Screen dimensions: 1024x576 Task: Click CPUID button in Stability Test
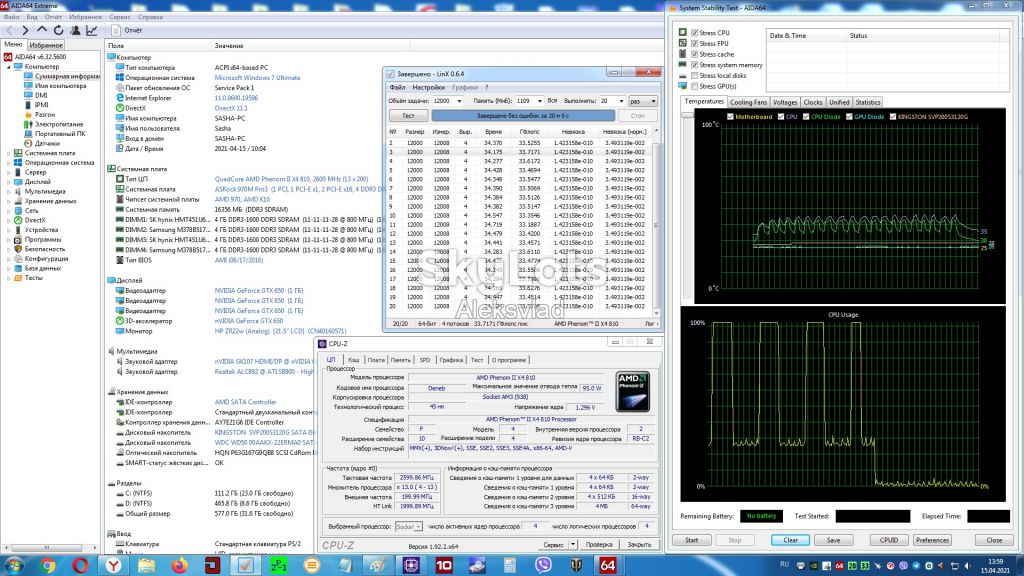pos(889,540)
